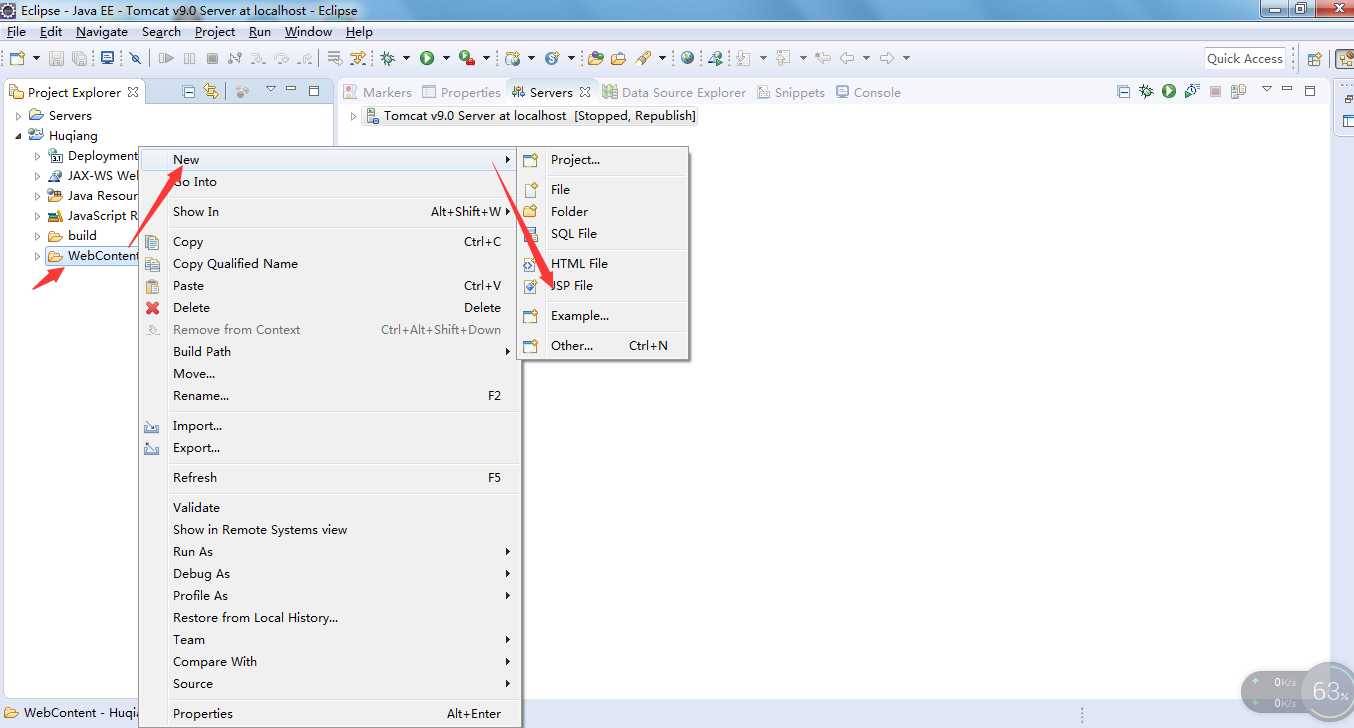Select Other... in New submenu

coord(603,346)
